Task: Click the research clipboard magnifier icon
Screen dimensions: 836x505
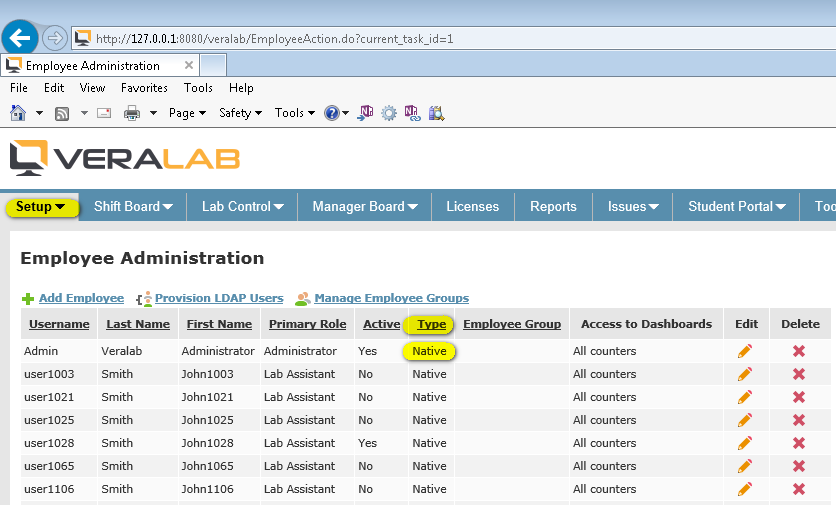Action: coord(436,113)
